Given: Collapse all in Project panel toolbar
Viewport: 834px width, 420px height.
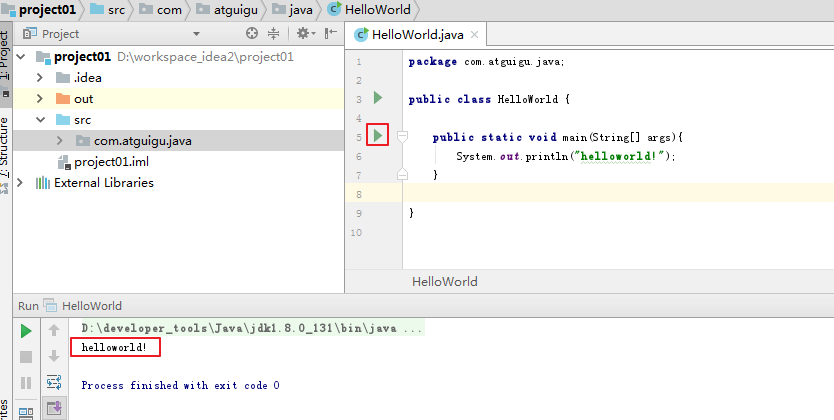Looking at the screenshot, I should [x=273, y=33].
